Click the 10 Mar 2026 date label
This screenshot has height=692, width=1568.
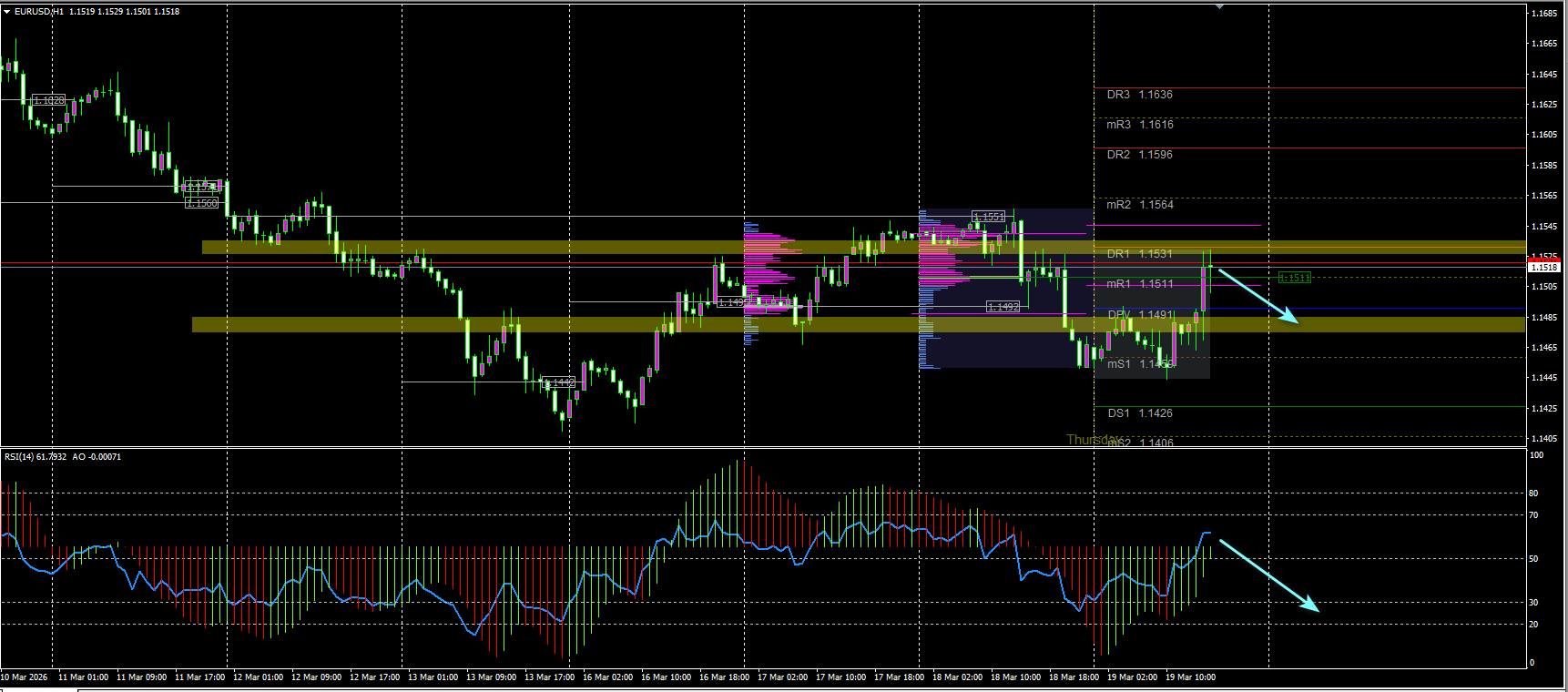tap(25, 677)
